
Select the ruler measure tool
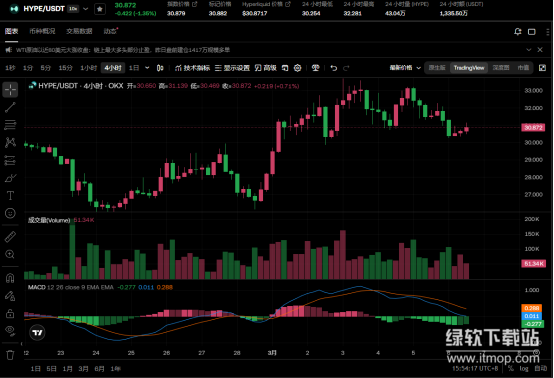click(10, 236)
